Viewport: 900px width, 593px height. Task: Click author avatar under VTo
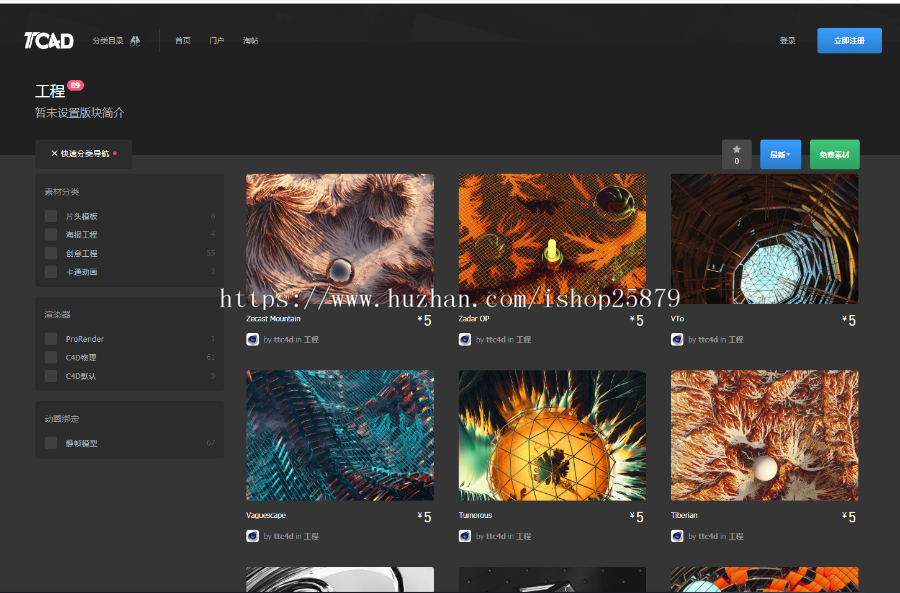(x=677, y=339)
